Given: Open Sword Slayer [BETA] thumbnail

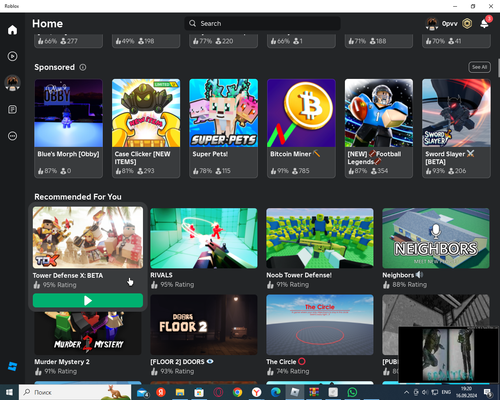Looking at the screenshot, I should (456, 113).
